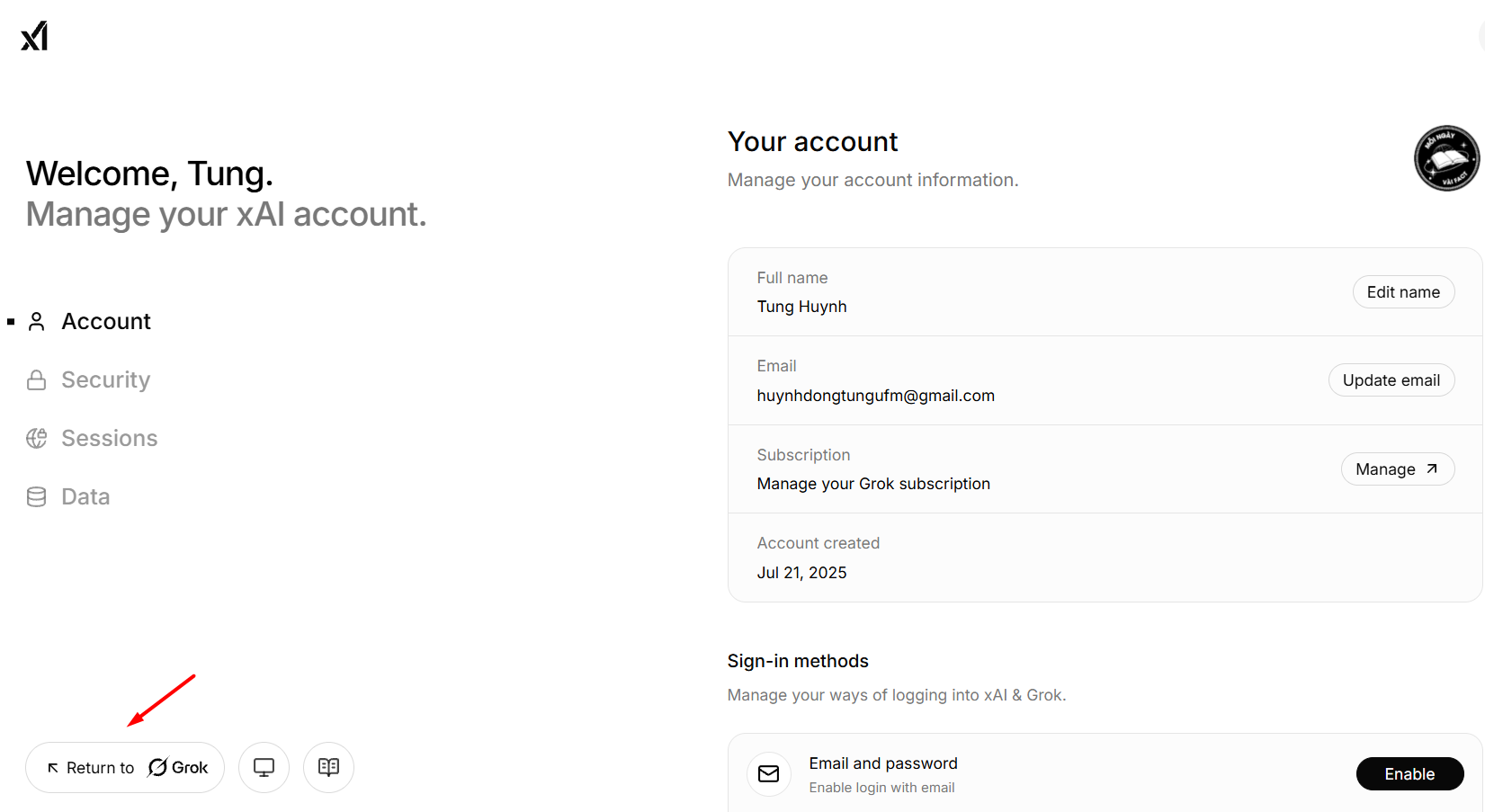1485x812 pixels.
Task: Click the profile avatar picture
Action: pyautogui.click(x=1446, y=158)
